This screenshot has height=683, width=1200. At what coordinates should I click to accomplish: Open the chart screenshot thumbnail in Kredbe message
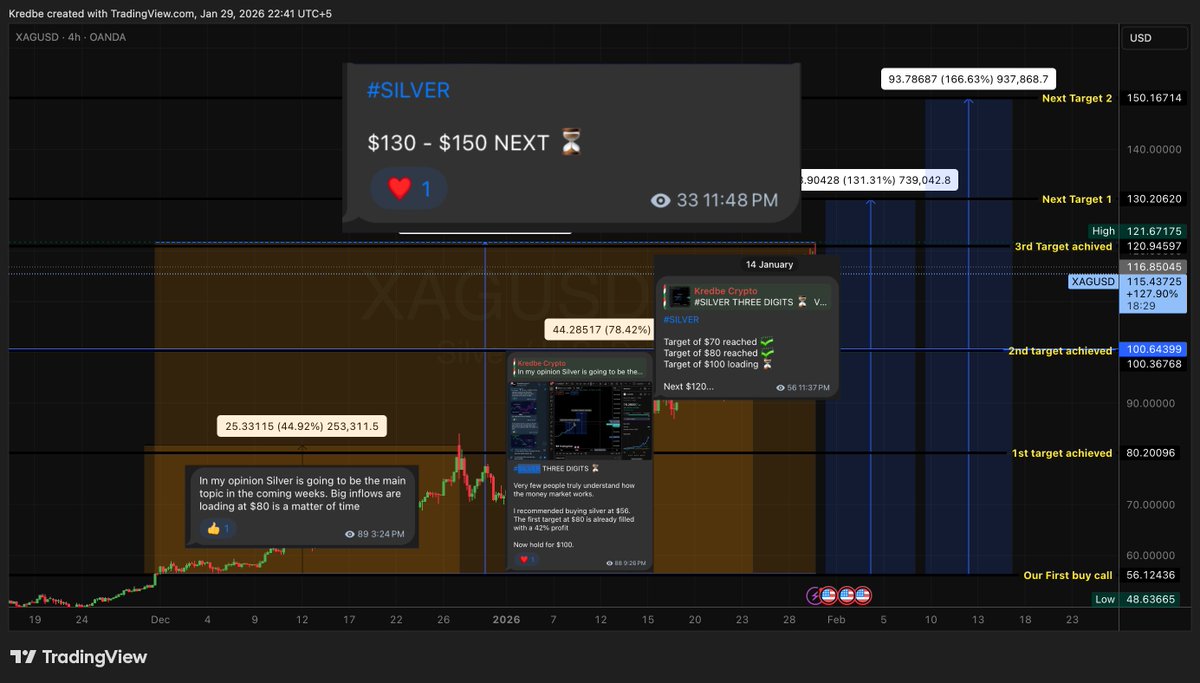point(580,421)
